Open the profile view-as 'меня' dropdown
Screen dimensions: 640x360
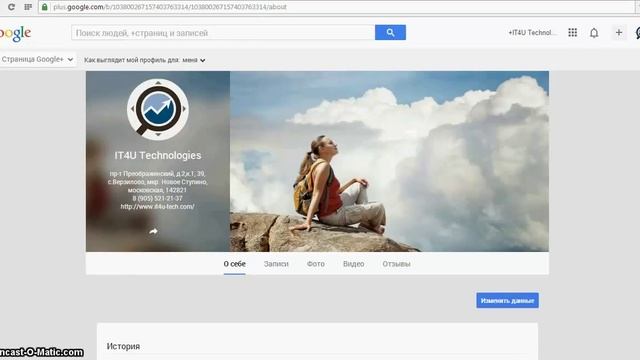(193, 60)
